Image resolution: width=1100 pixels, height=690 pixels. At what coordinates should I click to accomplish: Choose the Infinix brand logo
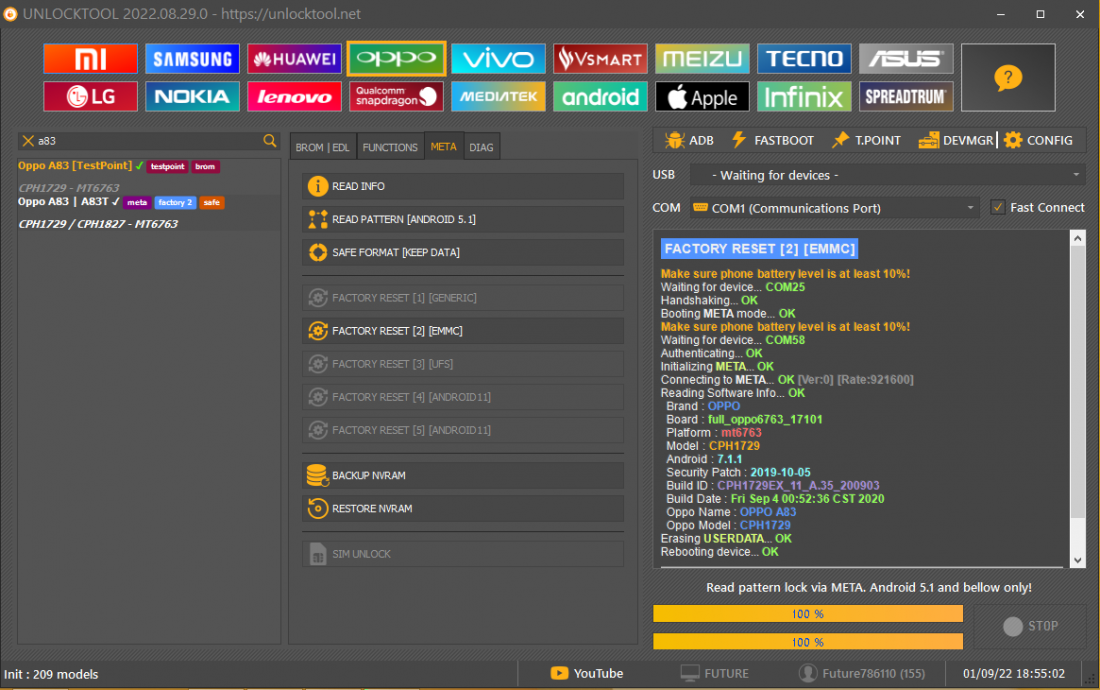tap(804, 97)
